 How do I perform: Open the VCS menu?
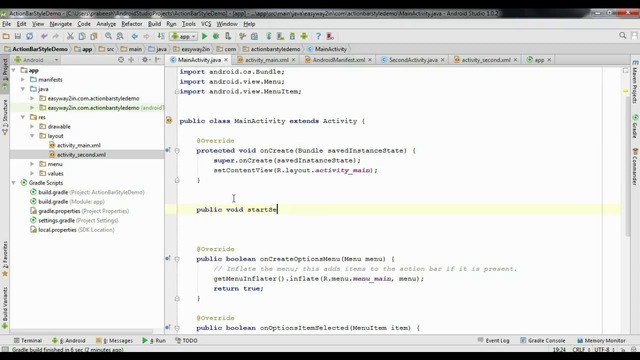pyautogui.click(x=206, y=24)
